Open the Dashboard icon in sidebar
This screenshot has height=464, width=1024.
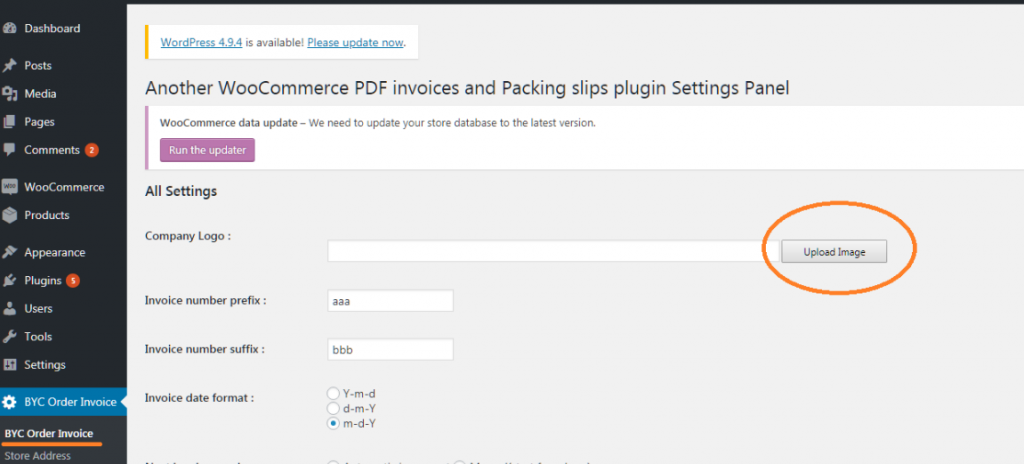9,29
